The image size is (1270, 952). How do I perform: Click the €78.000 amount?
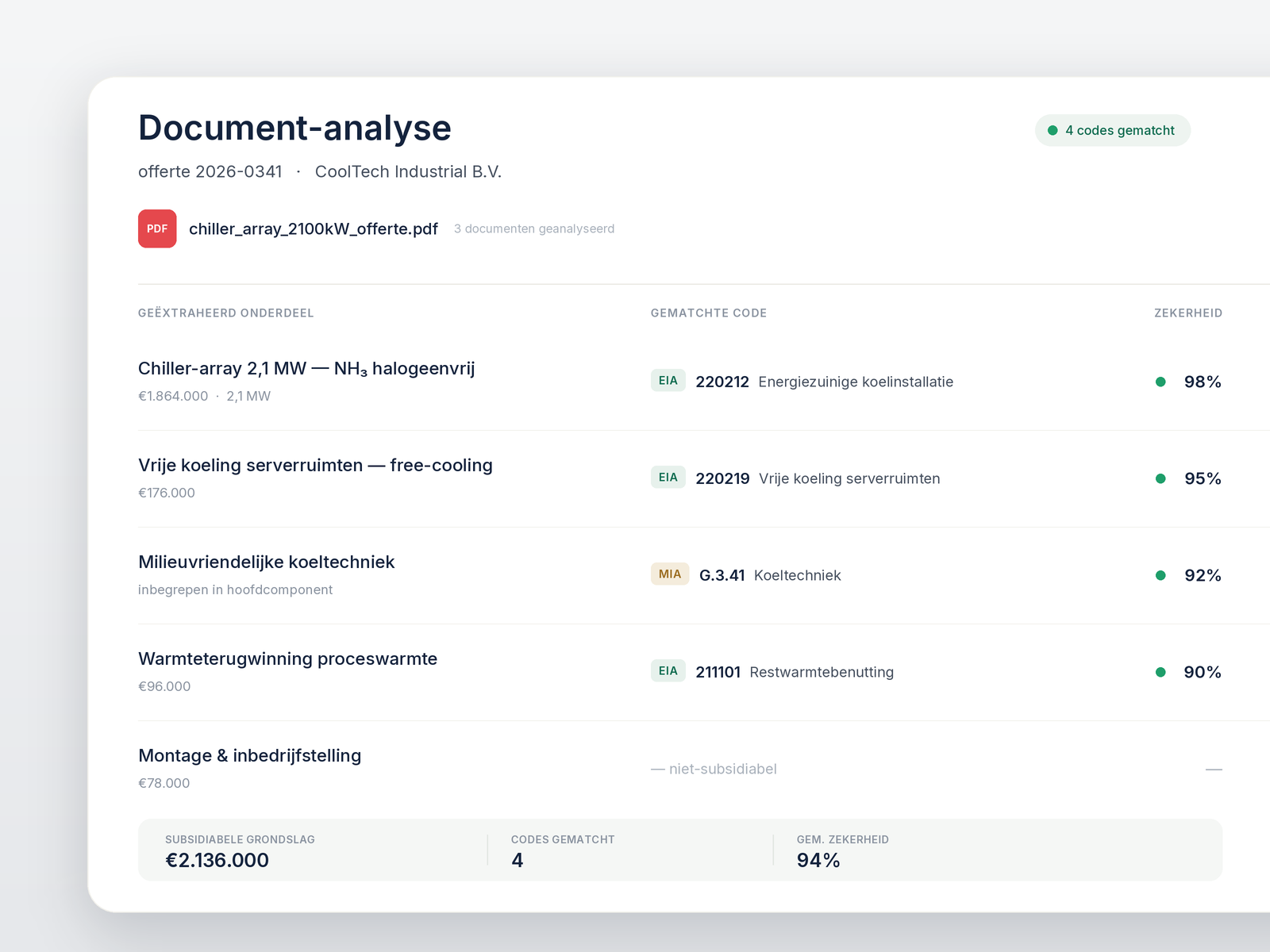164,783
